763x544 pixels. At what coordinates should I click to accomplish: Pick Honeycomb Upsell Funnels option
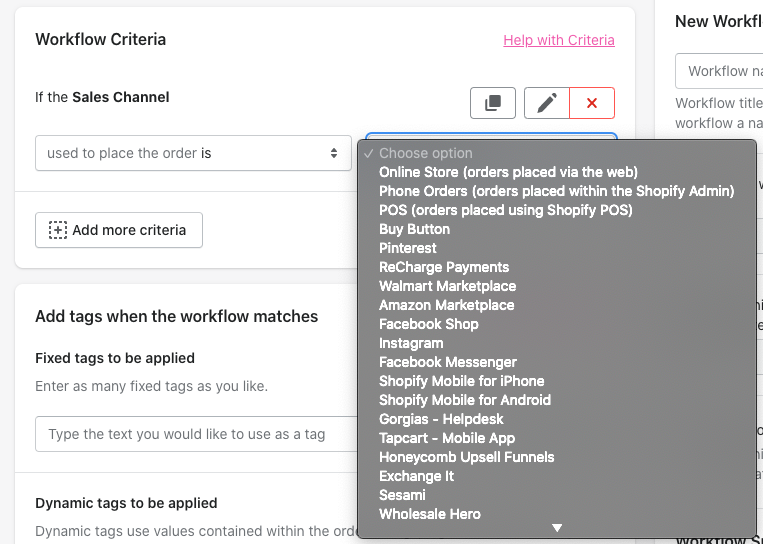[x=557, y=457]
